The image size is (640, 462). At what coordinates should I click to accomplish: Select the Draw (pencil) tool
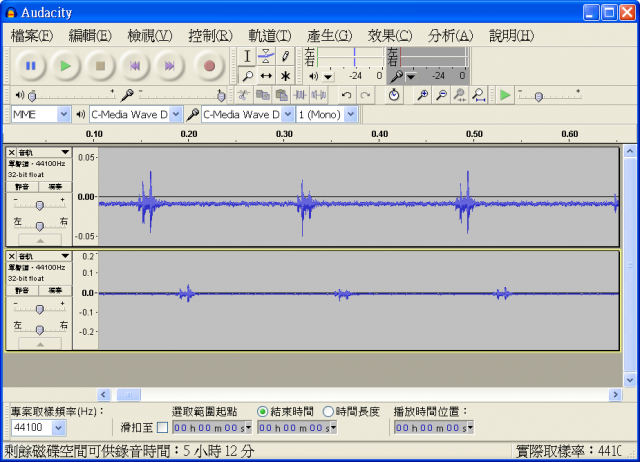(285, 56)
